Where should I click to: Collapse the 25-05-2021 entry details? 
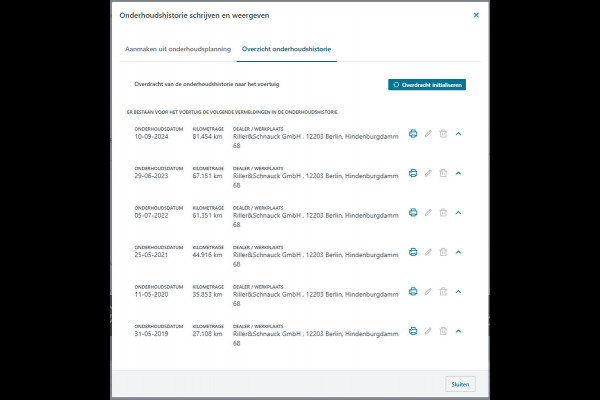coord(458,252)
